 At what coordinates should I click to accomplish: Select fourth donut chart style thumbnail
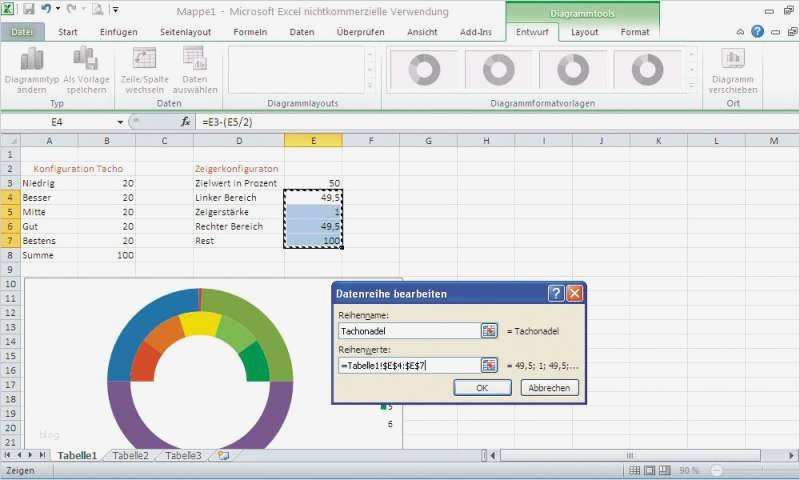[647, 69]
